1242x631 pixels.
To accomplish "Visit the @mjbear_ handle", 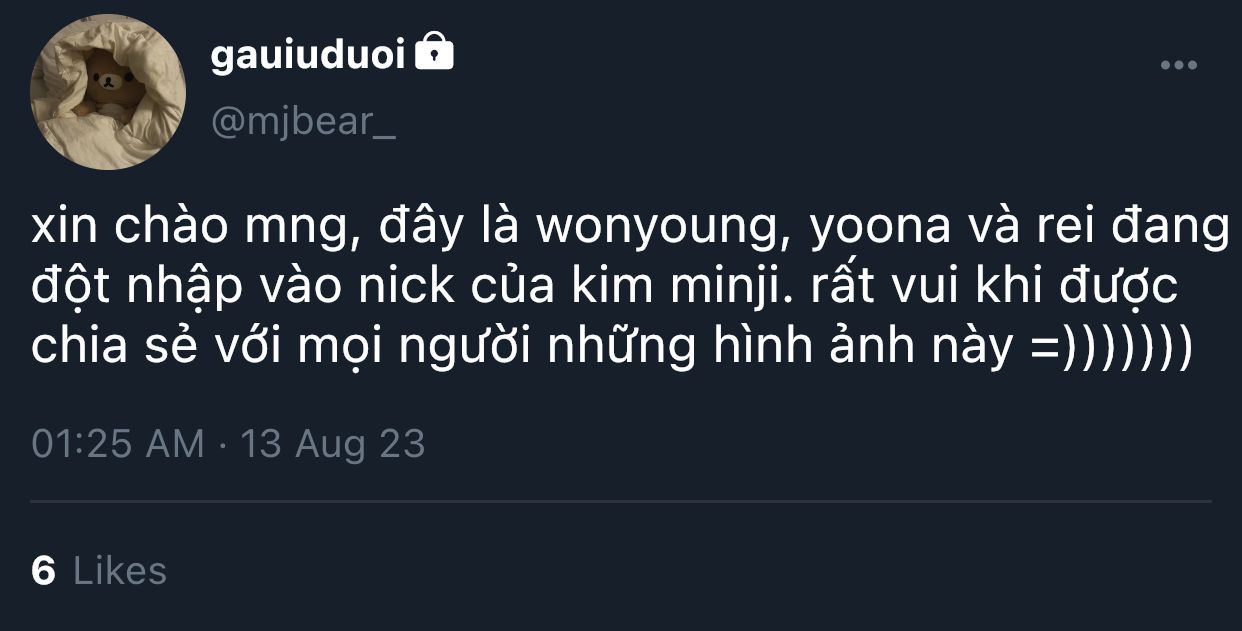I will click(303, 123).
